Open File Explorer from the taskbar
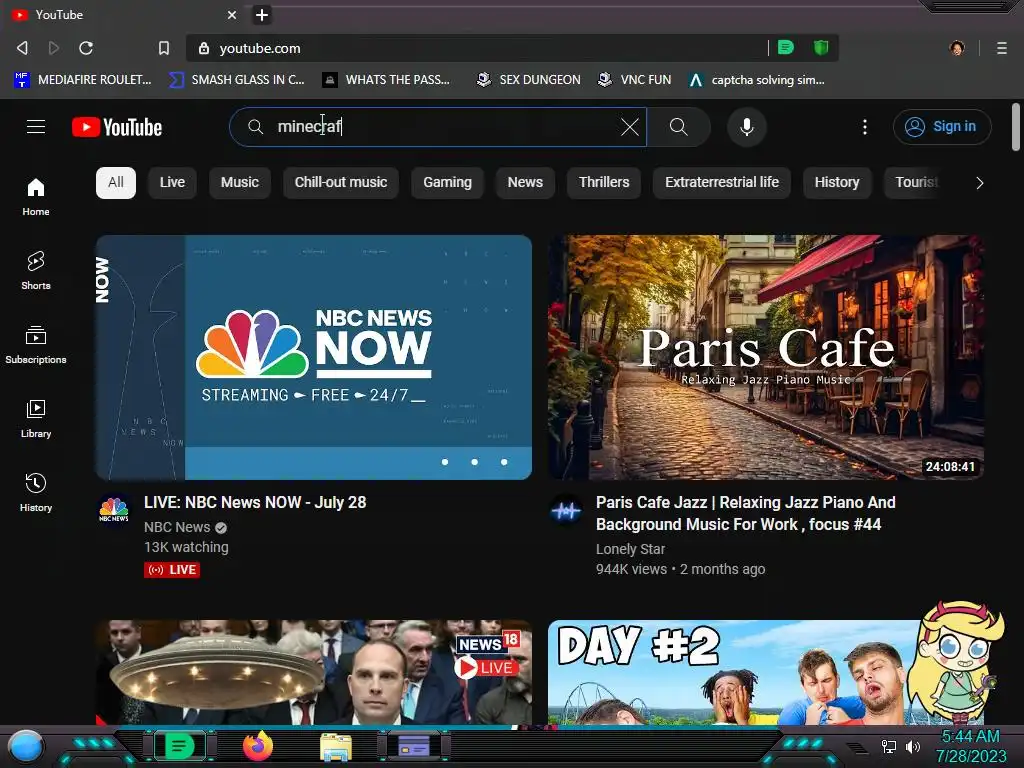This screenshot has width=1024, height=768. point(336,747)
